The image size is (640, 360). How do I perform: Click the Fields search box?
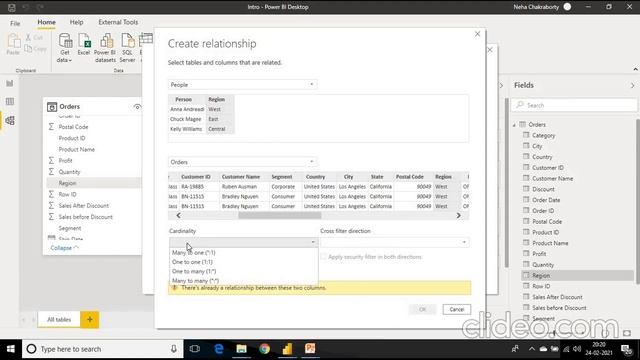[x=574, y=105]
